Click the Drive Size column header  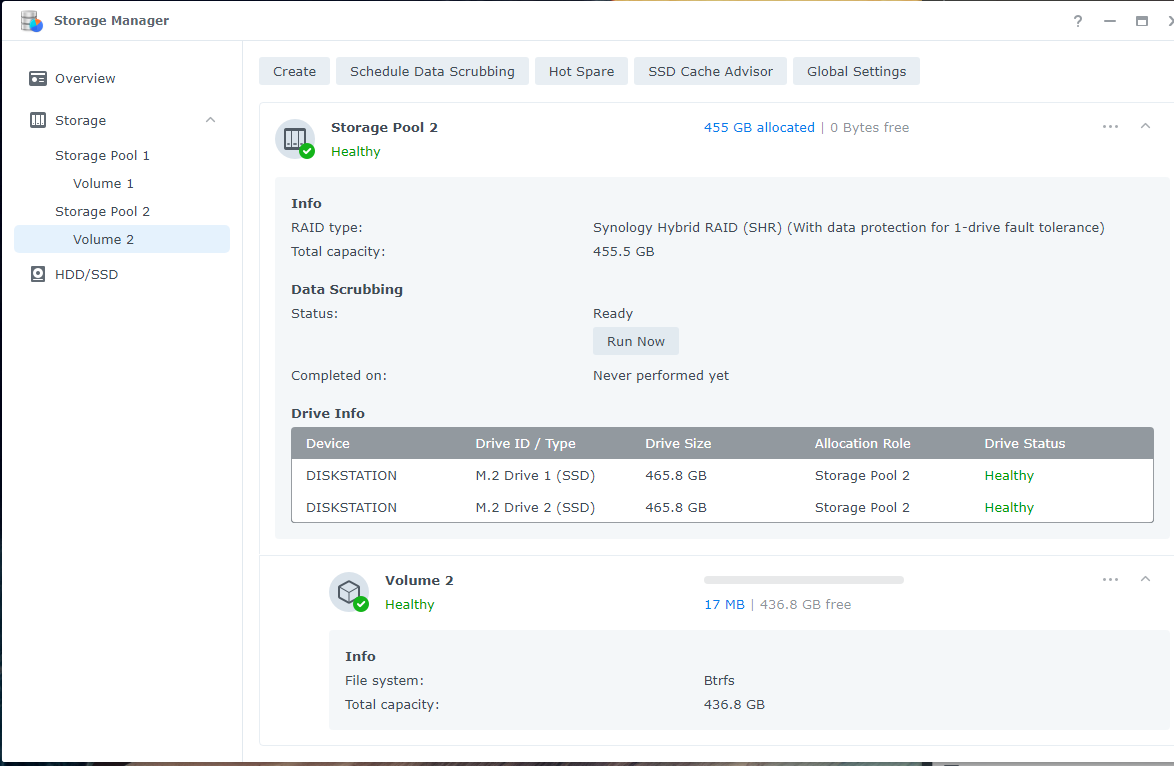click(x=678, y=443)
